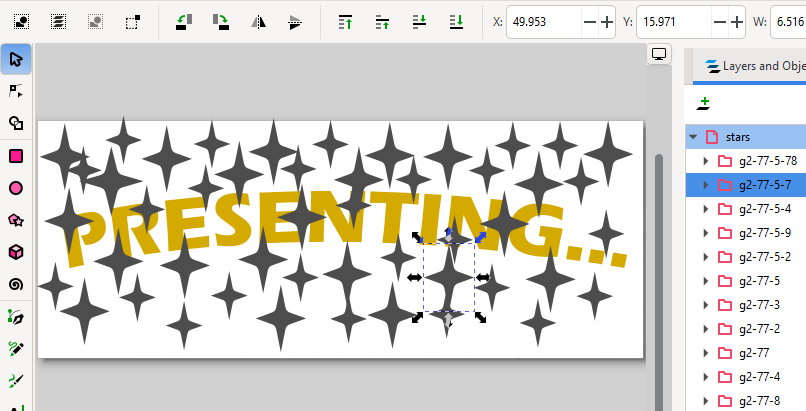This screenshot has width=806, height=411.
Task: Expand group g2-77-5
Action: (706, 281)
